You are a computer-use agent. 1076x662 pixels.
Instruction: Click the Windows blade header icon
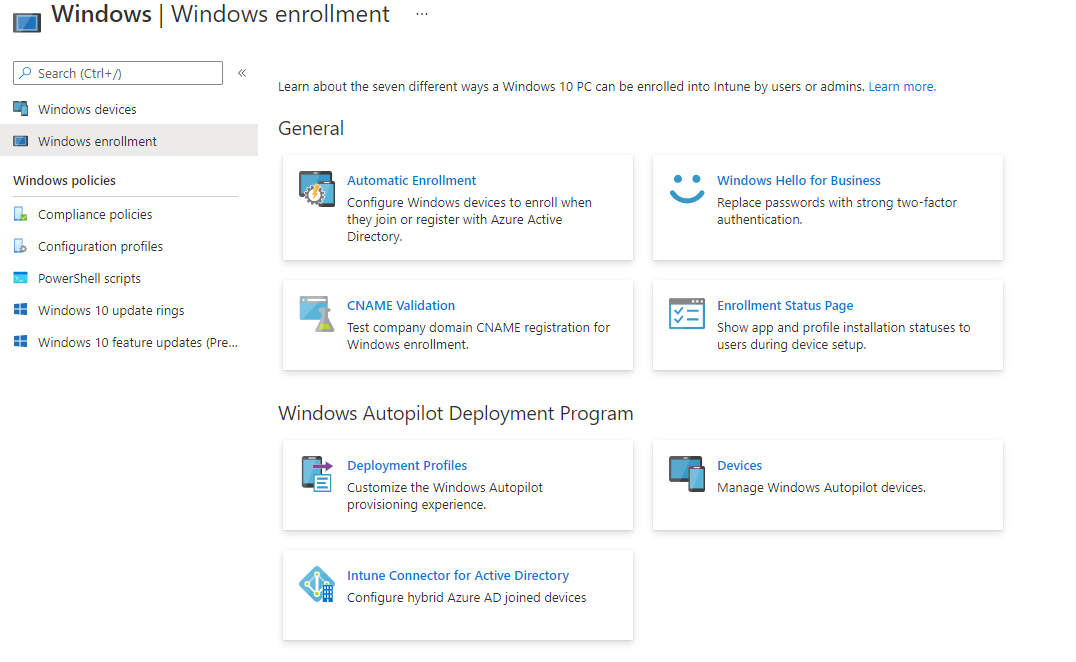(27, 22)
